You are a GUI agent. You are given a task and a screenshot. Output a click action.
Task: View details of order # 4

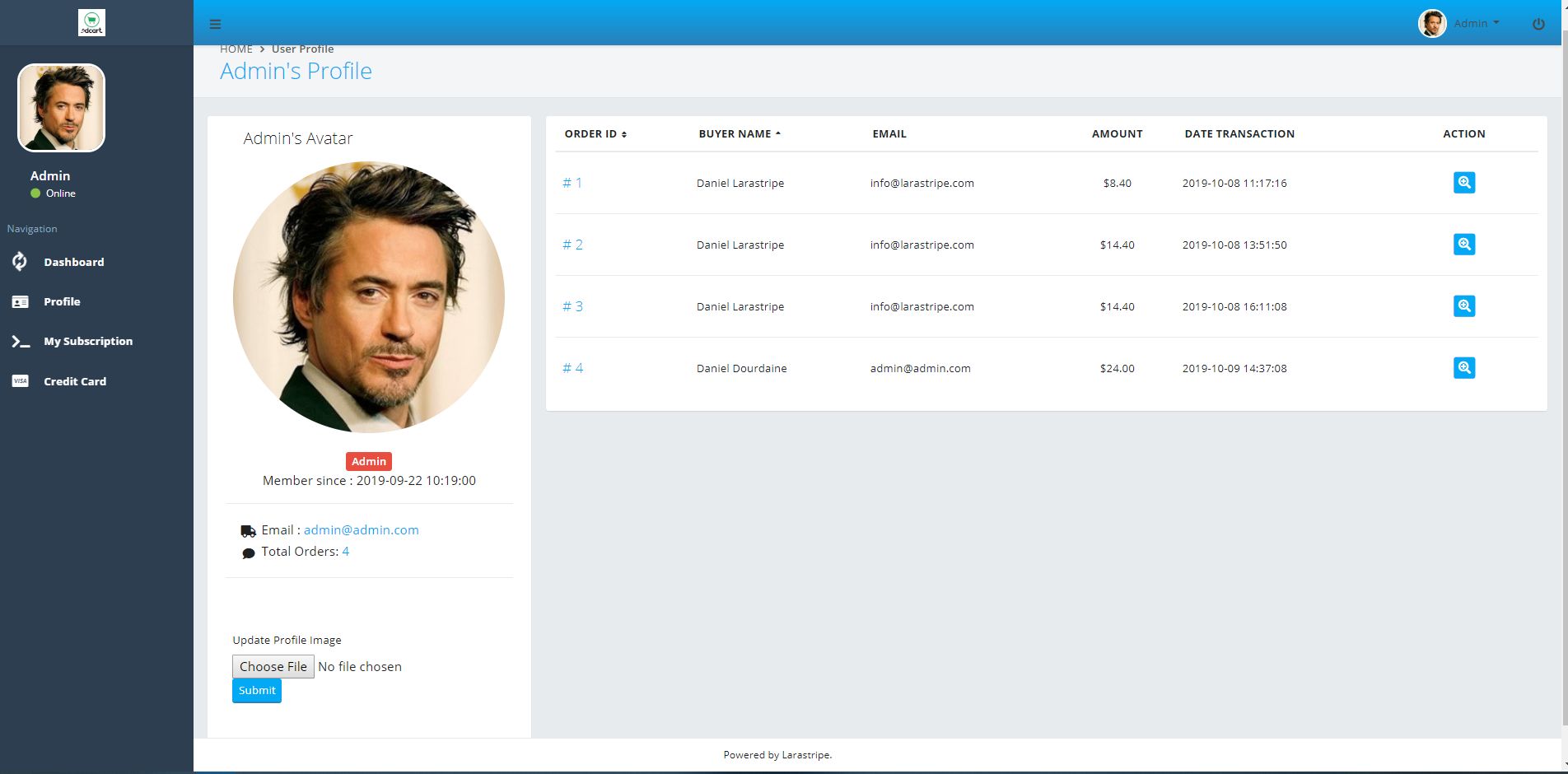[x=1463, y=368]
